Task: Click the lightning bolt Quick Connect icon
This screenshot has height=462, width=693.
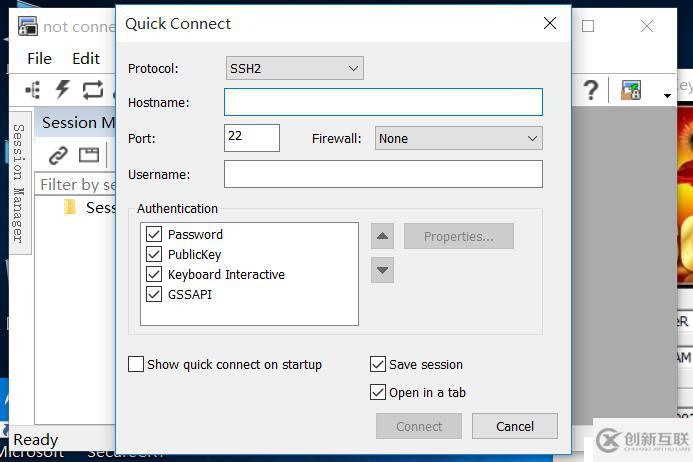Action: pyautogui.click(x=62, y=89)
